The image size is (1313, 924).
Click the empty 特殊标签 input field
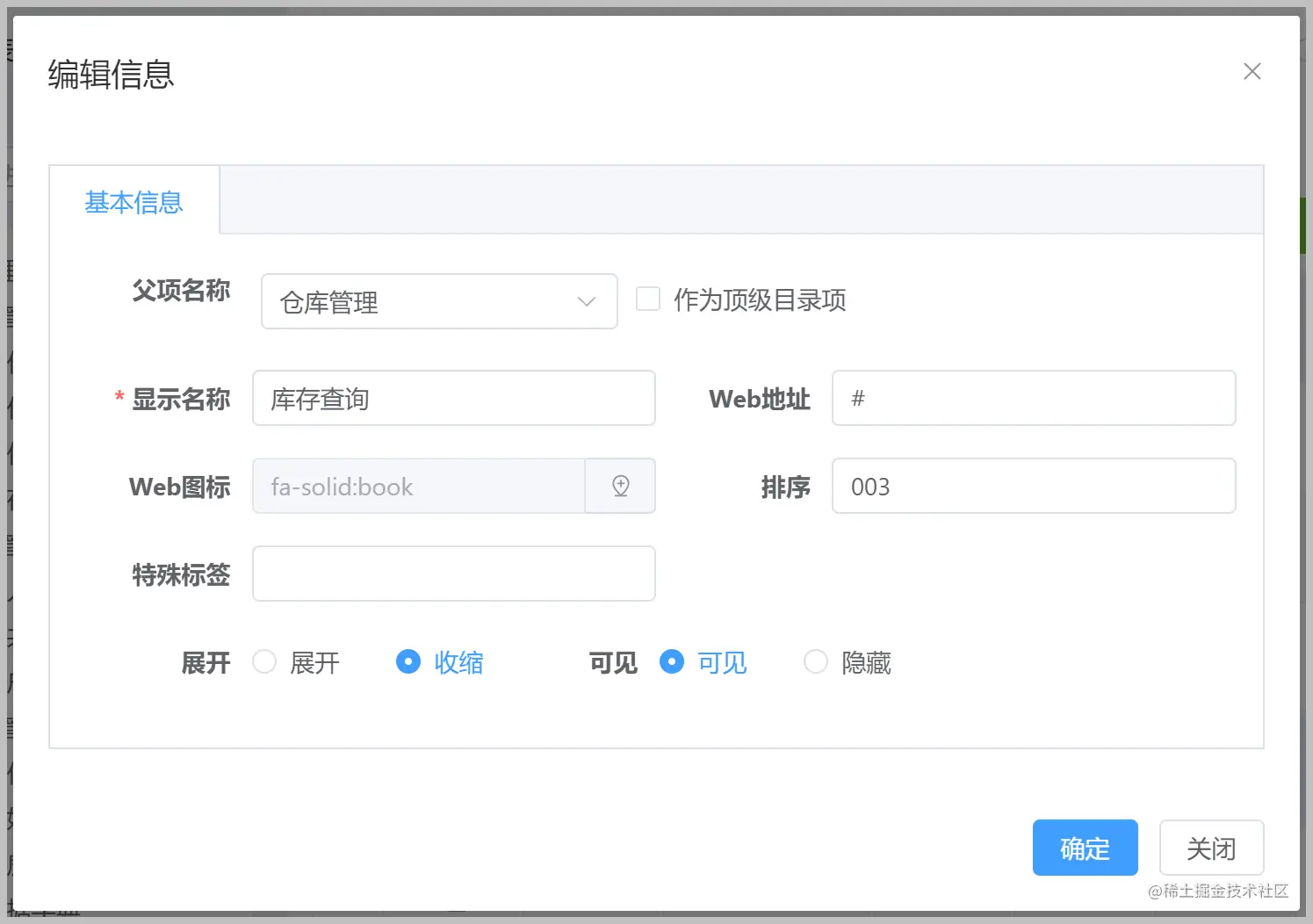454,574
